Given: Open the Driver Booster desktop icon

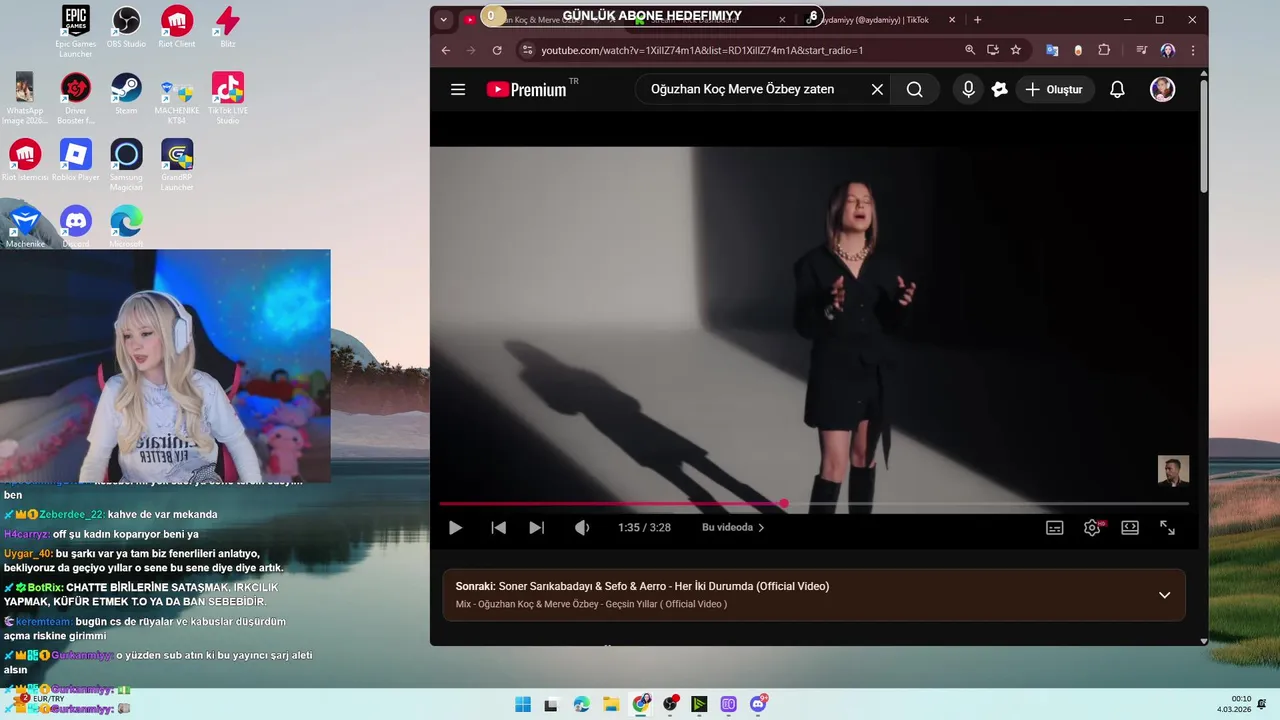Looking at the screenshot, I should 75,98.
